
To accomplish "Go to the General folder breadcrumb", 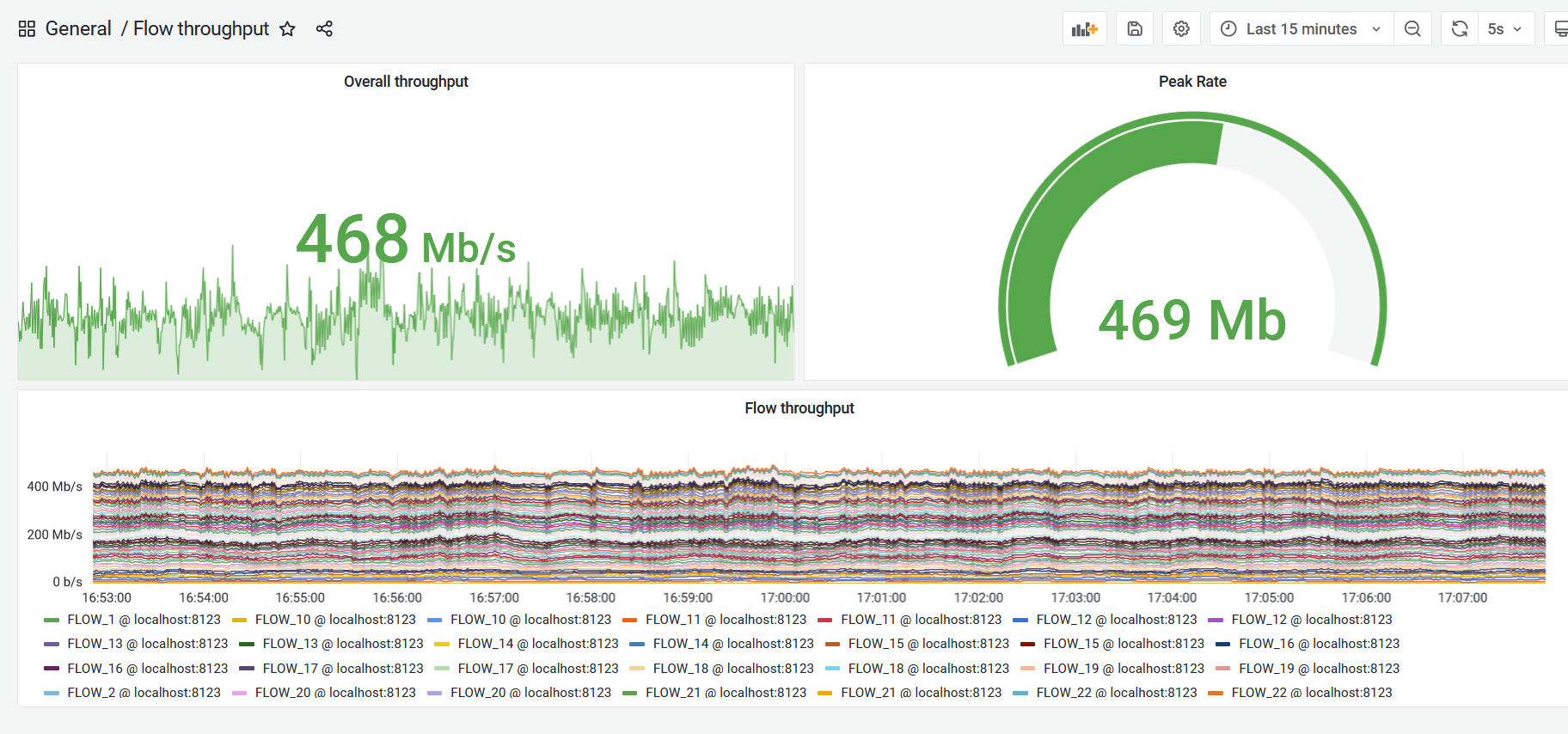I will (78, 29).
